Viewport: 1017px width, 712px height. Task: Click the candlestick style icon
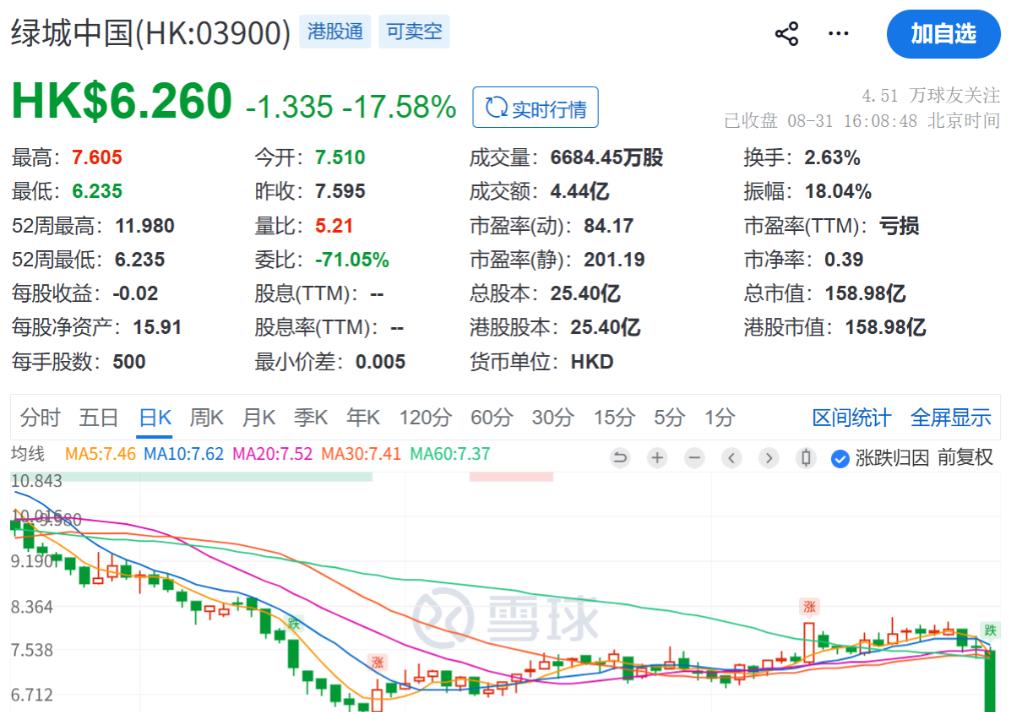(806, 458)
